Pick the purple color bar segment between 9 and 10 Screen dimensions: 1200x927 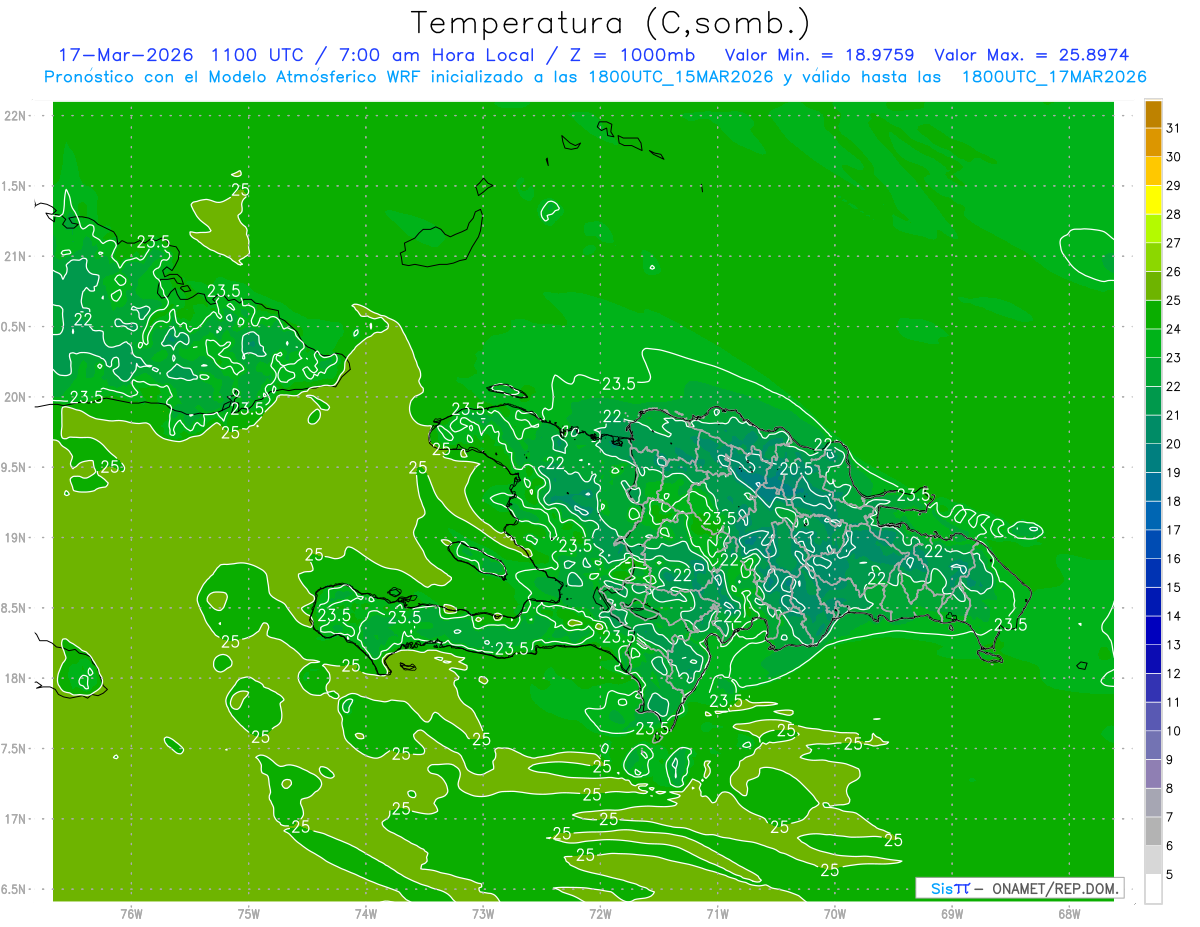1153,746
